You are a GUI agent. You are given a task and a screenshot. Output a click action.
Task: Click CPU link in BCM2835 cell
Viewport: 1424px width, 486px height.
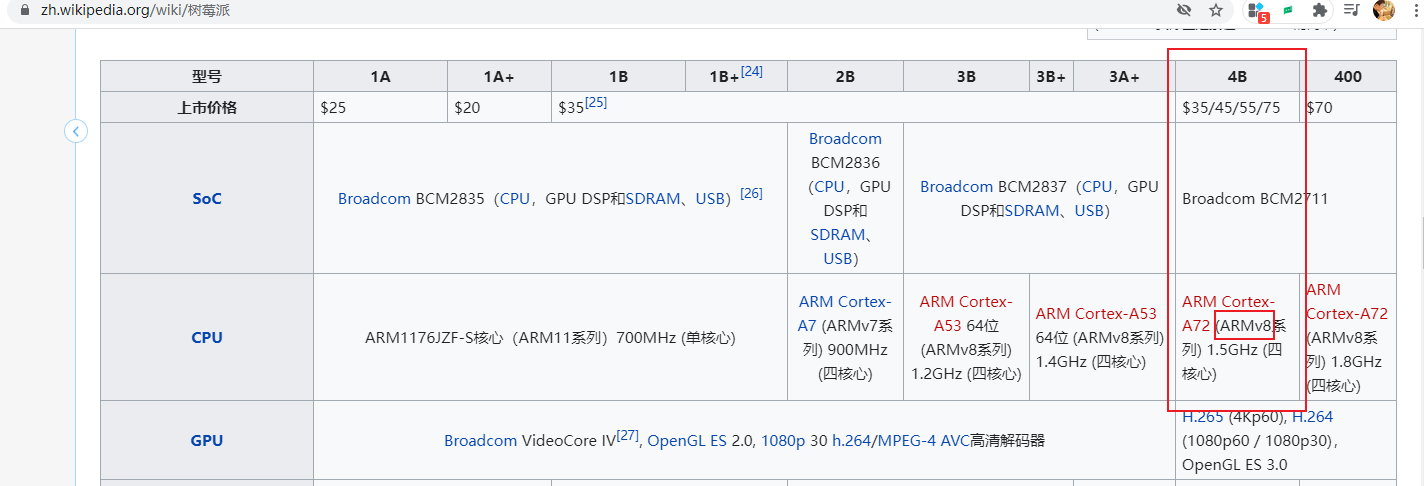pos(515,198)
